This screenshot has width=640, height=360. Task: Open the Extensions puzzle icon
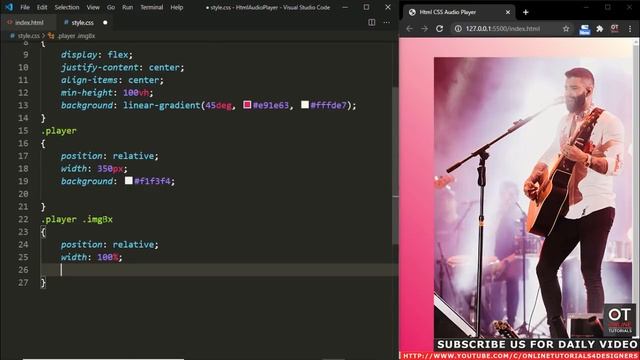tap(600, 29)
